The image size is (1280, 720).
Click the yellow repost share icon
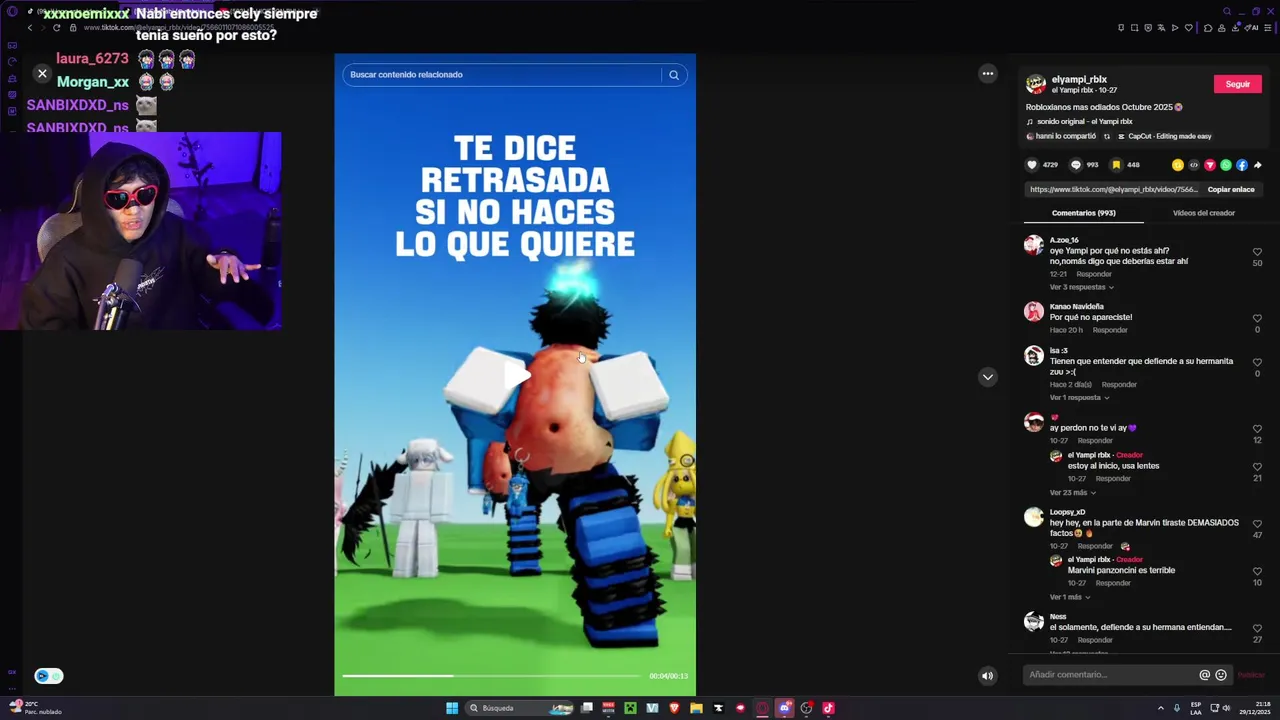click(1178, 165)
